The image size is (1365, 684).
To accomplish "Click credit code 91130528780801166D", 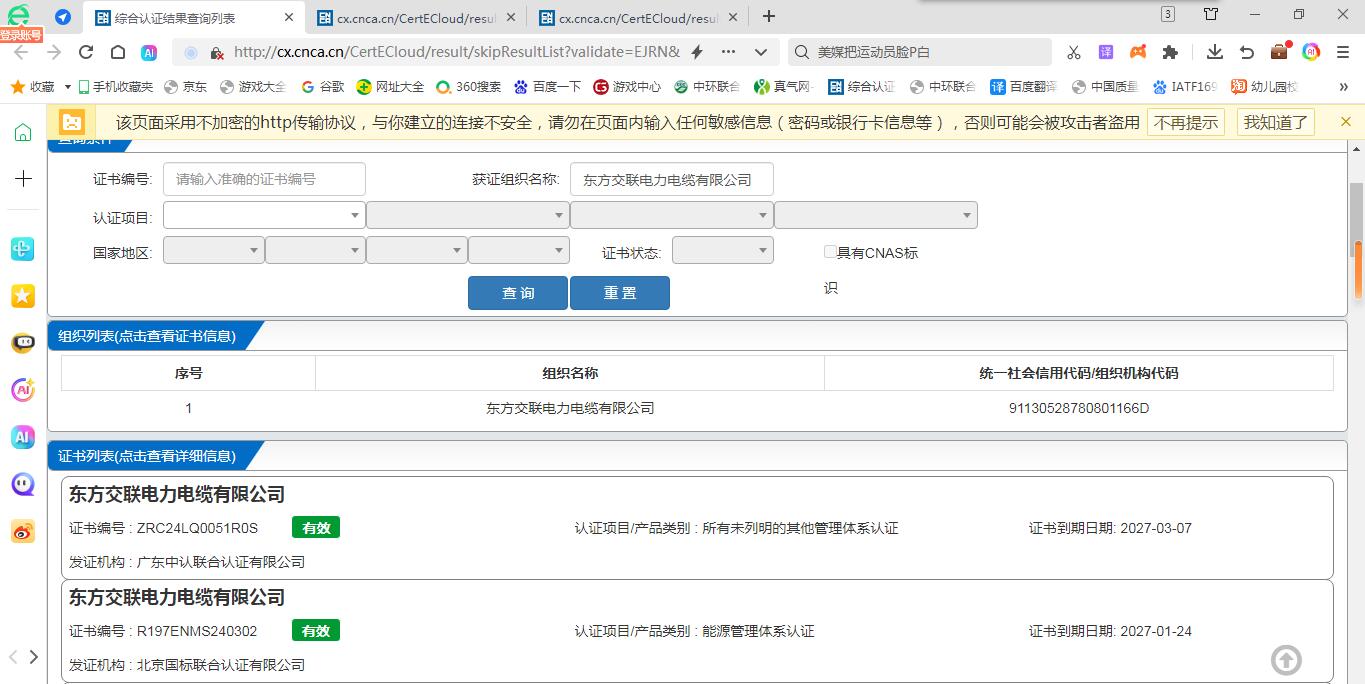I will click(1079, 408).
